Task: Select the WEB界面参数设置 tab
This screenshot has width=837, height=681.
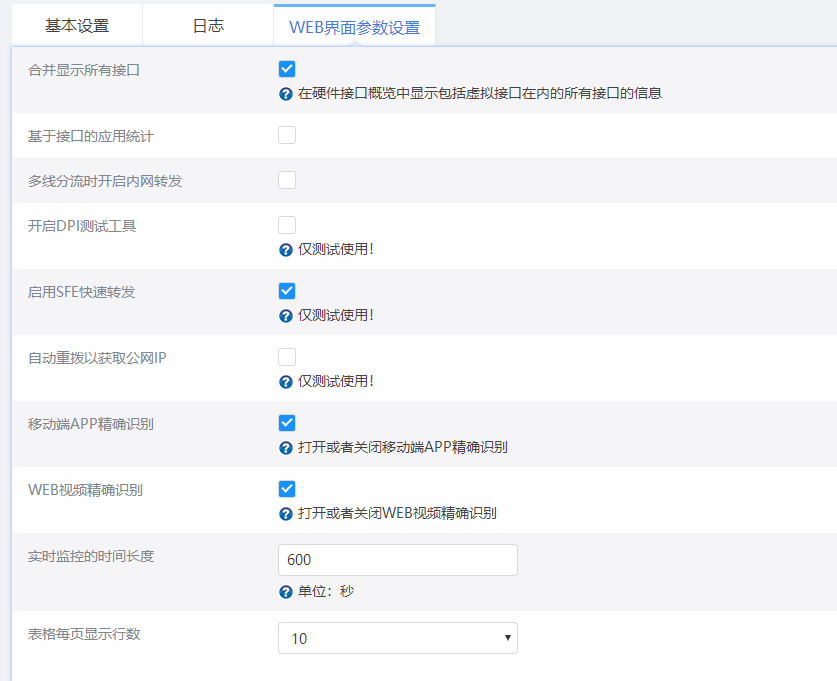Action: click(x=353, y=24)
